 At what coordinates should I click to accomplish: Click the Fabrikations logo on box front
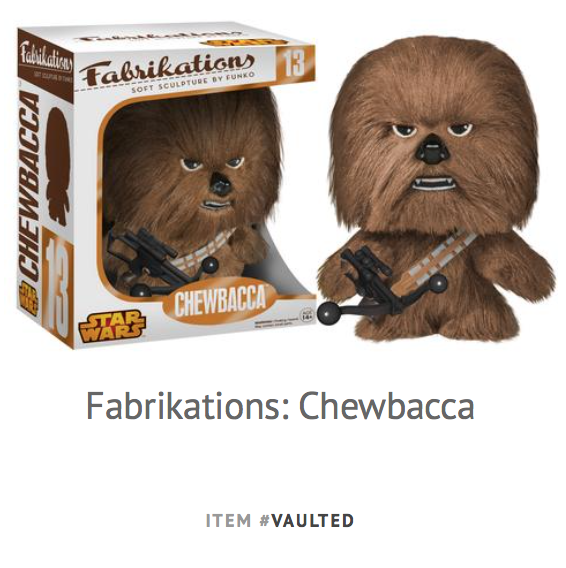[167, 70]
